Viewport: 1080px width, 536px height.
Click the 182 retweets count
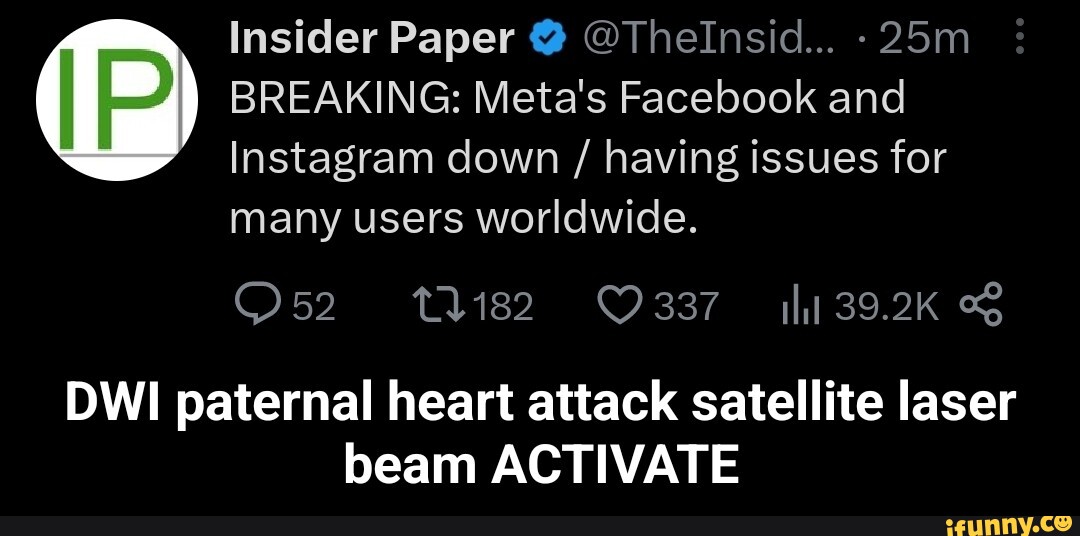(503, 307)
